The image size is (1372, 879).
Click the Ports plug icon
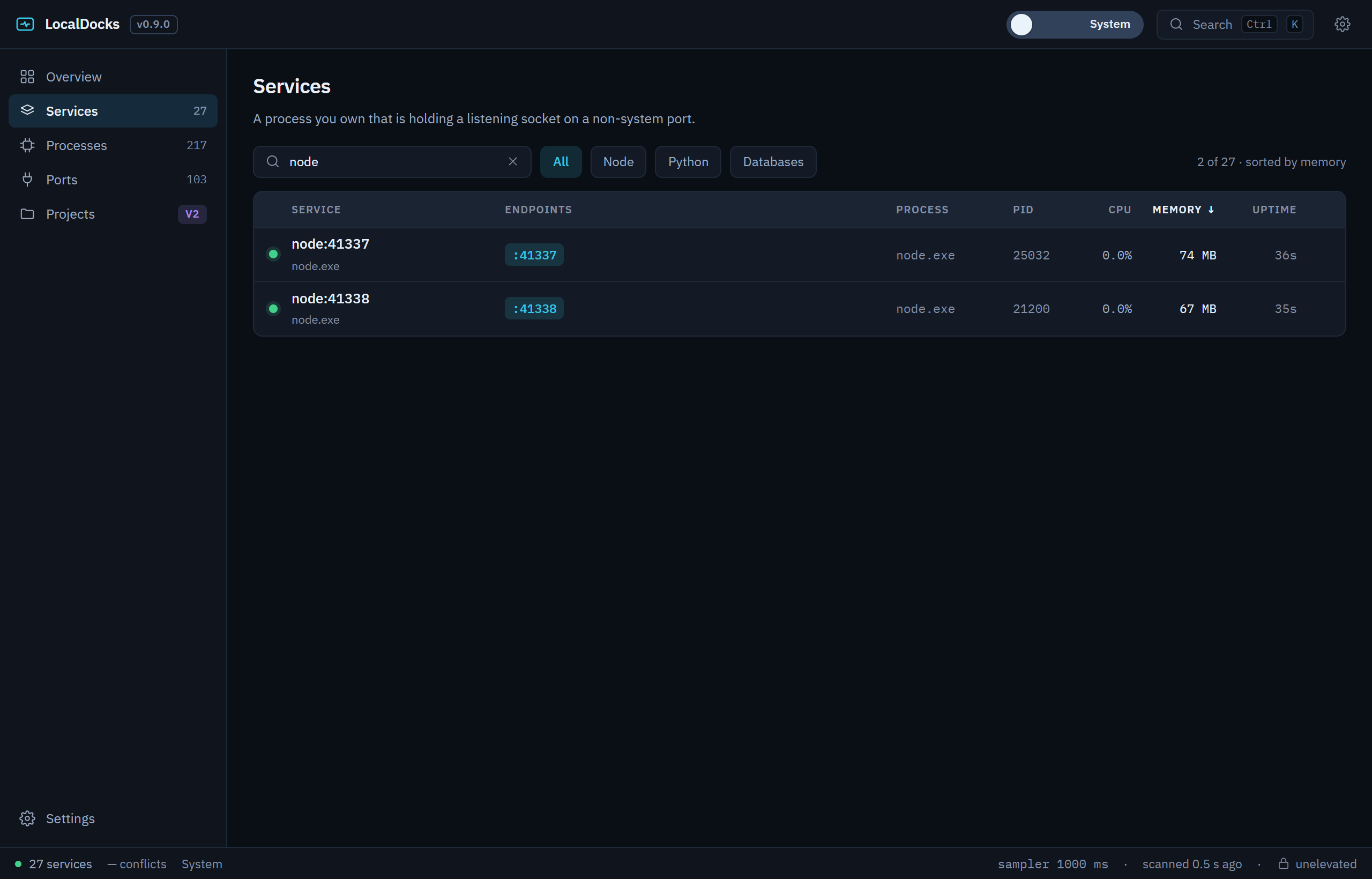pos(27,179)
